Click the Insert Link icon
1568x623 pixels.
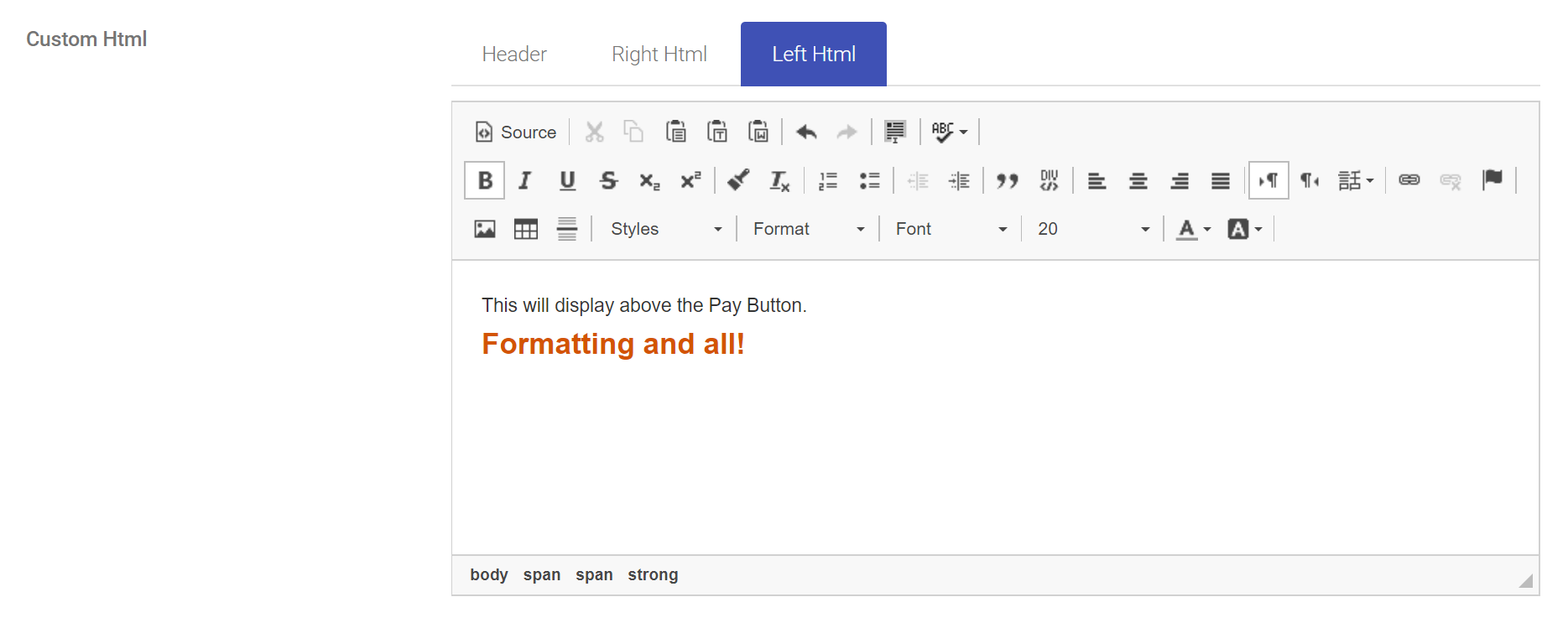(x=1409, y=180)
